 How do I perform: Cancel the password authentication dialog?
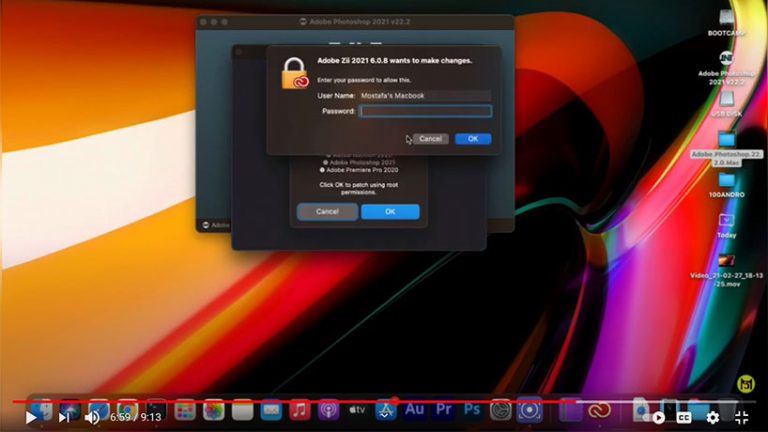[431, 139]
